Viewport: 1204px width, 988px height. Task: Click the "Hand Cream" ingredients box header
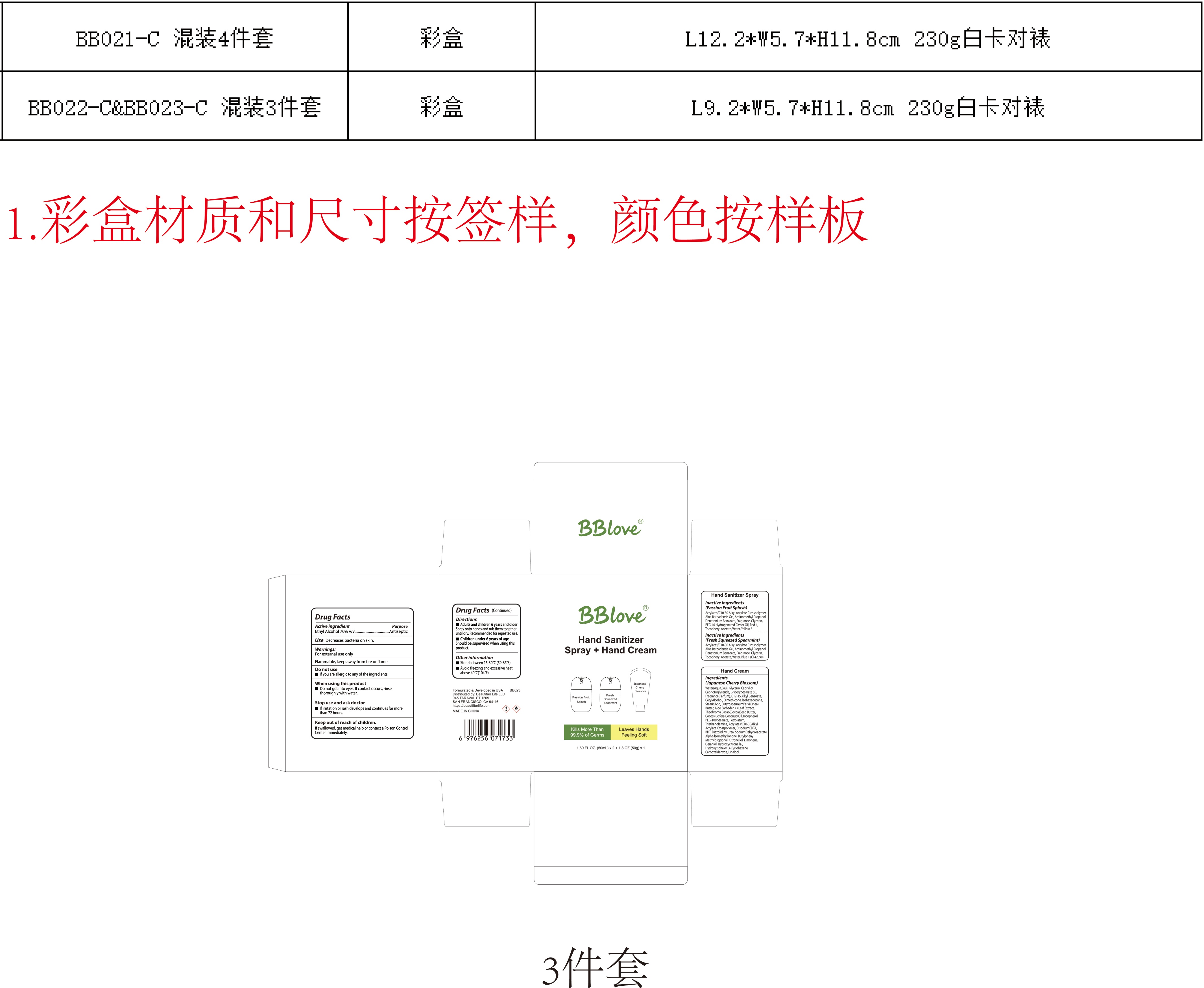click(x=735, y=671)
